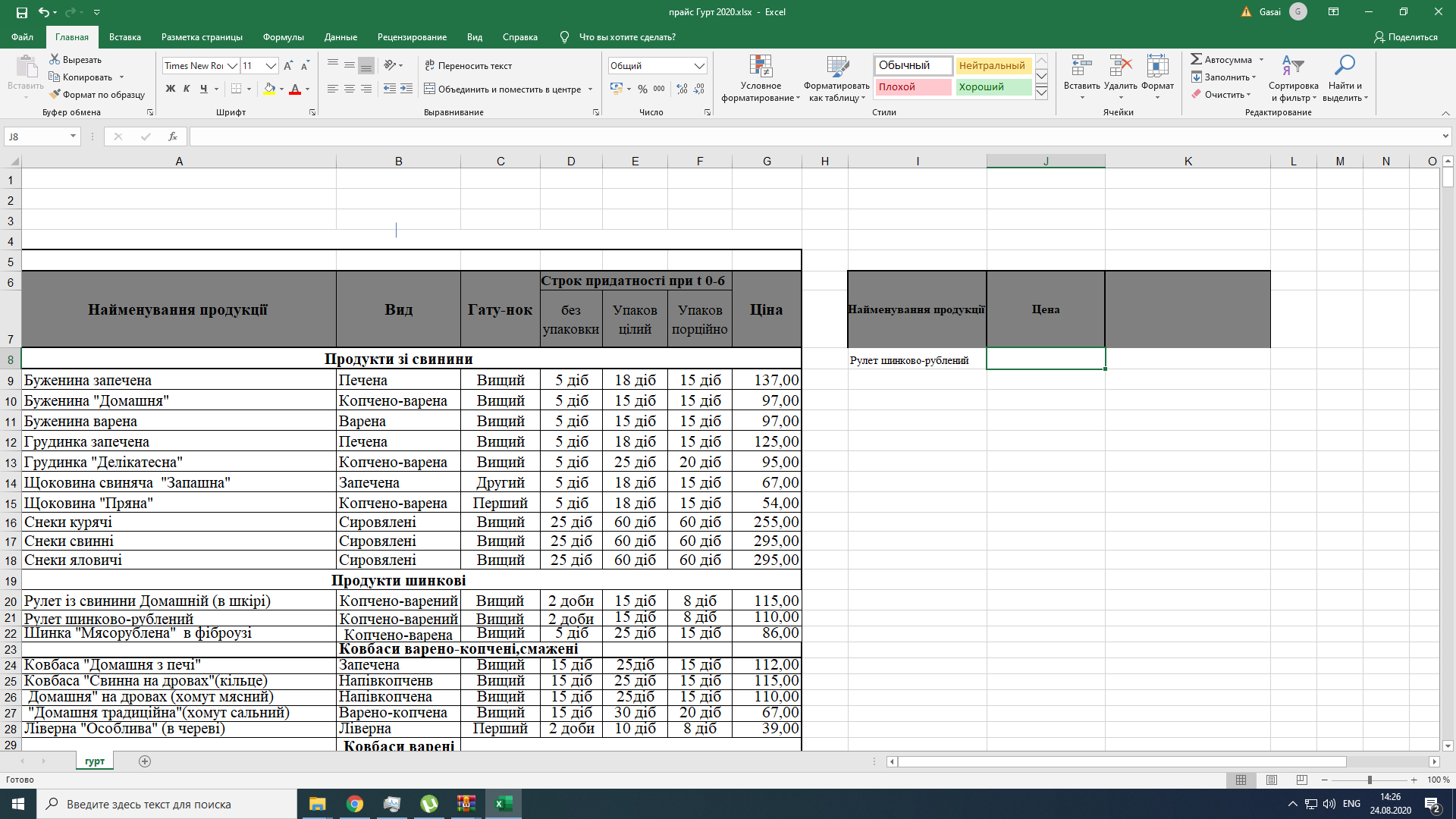The width and height of the screenshot is (1456, 819).
Task: Open Conditional Formatting (Условное форматирование)
Action: (x=761, y=78)
